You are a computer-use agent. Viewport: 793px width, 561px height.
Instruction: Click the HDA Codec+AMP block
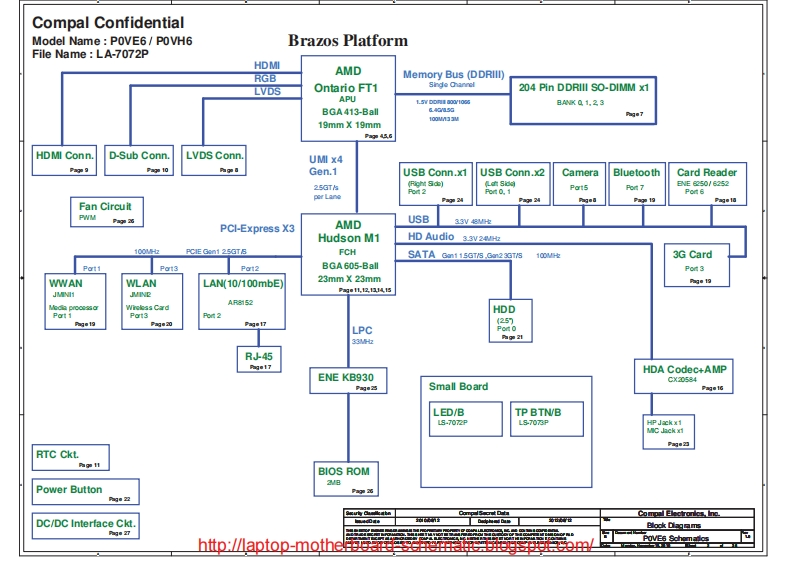coord(685,376)
